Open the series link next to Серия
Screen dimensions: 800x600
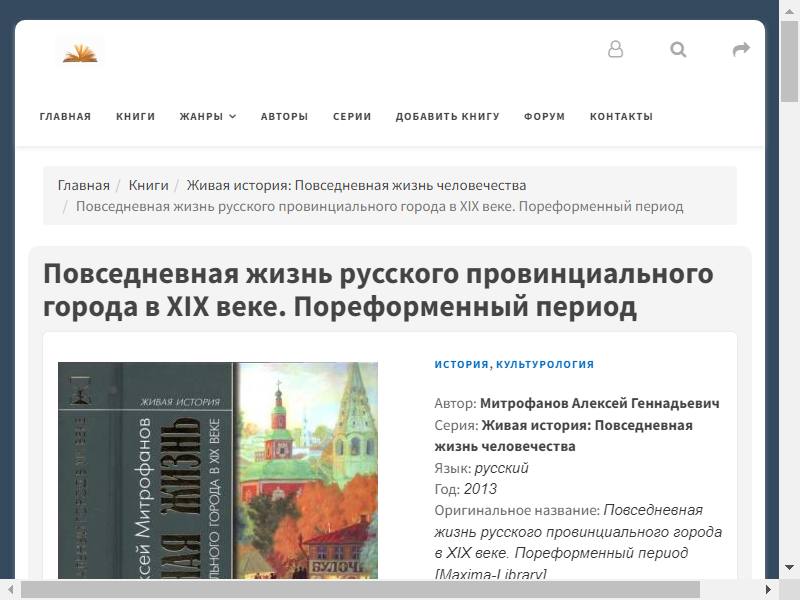[563, 436]
